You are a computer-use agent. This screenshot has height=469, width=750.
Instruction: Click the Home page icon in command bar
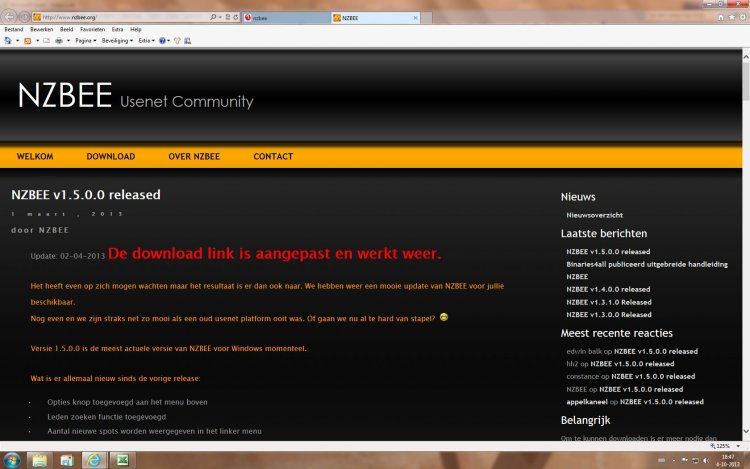coord(8,41)
